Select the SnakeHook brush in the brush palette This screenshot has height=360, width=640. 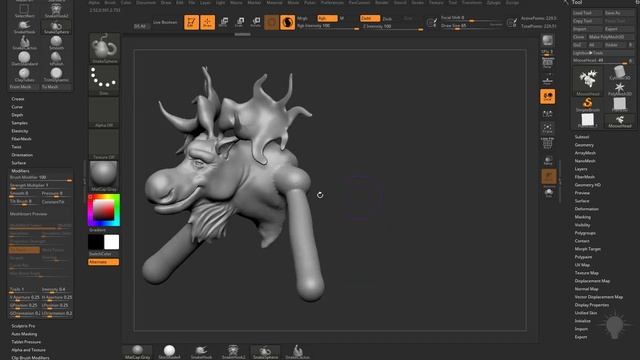coord(24,27)
